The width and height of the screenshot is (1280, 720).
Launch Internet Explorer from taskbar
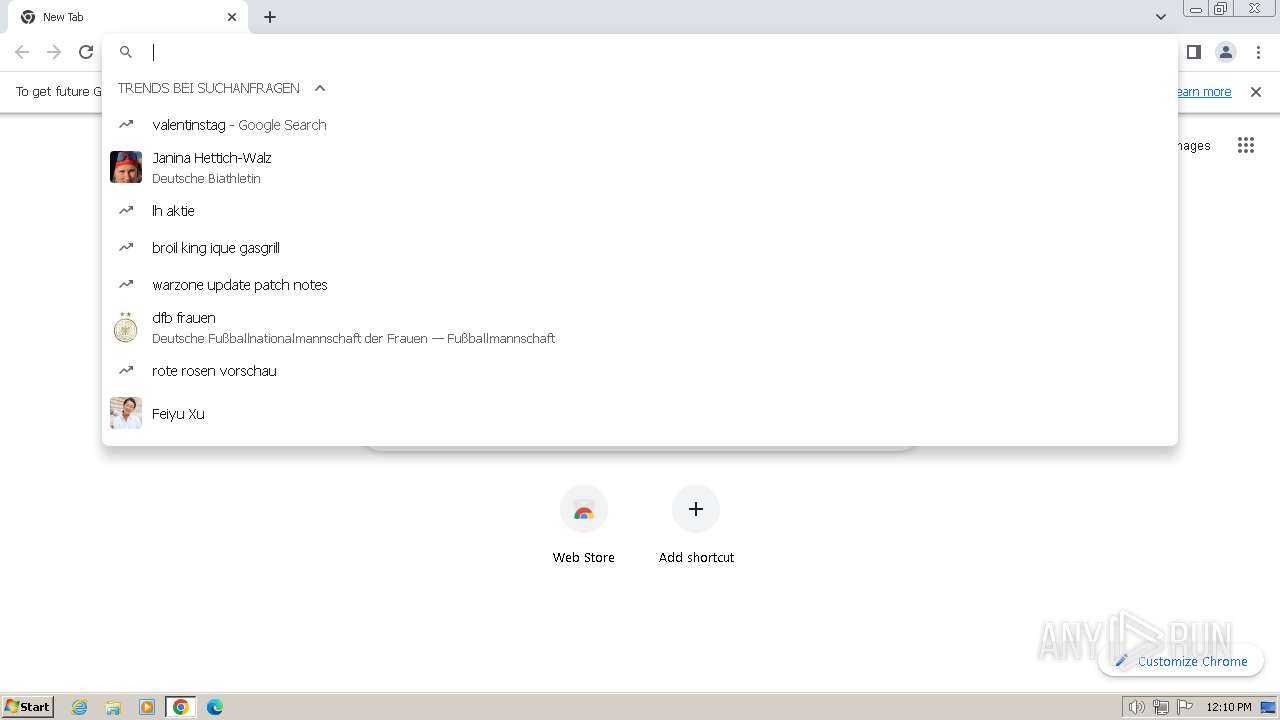click(80, 707)
